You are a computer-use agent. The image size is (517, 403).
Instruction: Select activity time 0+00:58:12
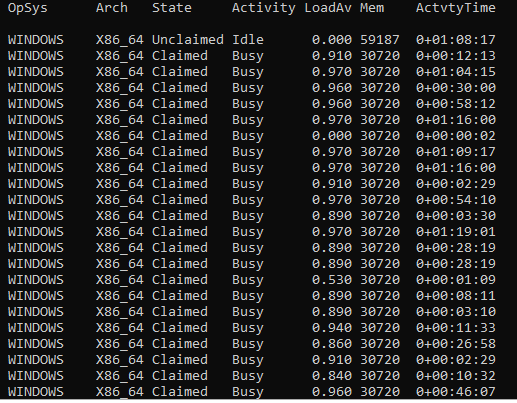click(456, 104)
